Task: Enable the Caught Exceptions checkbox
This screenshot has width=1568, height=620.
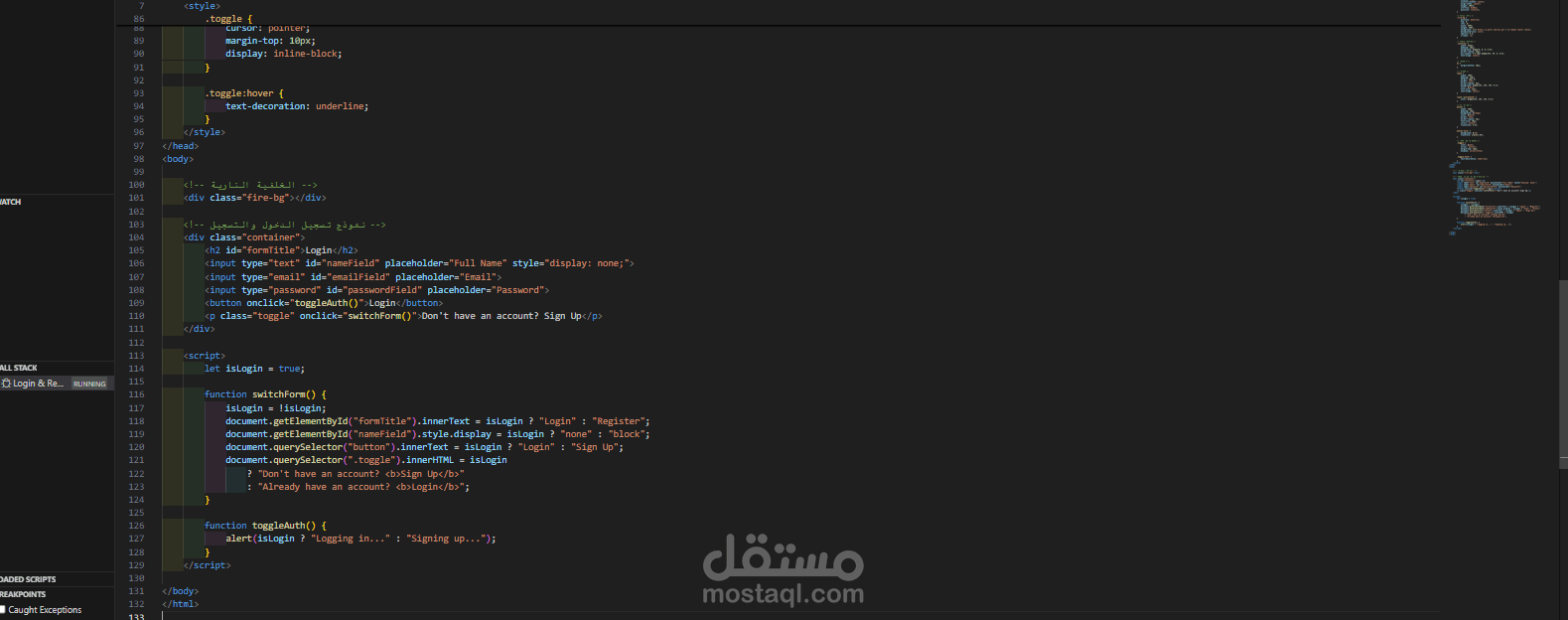Action: click(x=3, y=609)
